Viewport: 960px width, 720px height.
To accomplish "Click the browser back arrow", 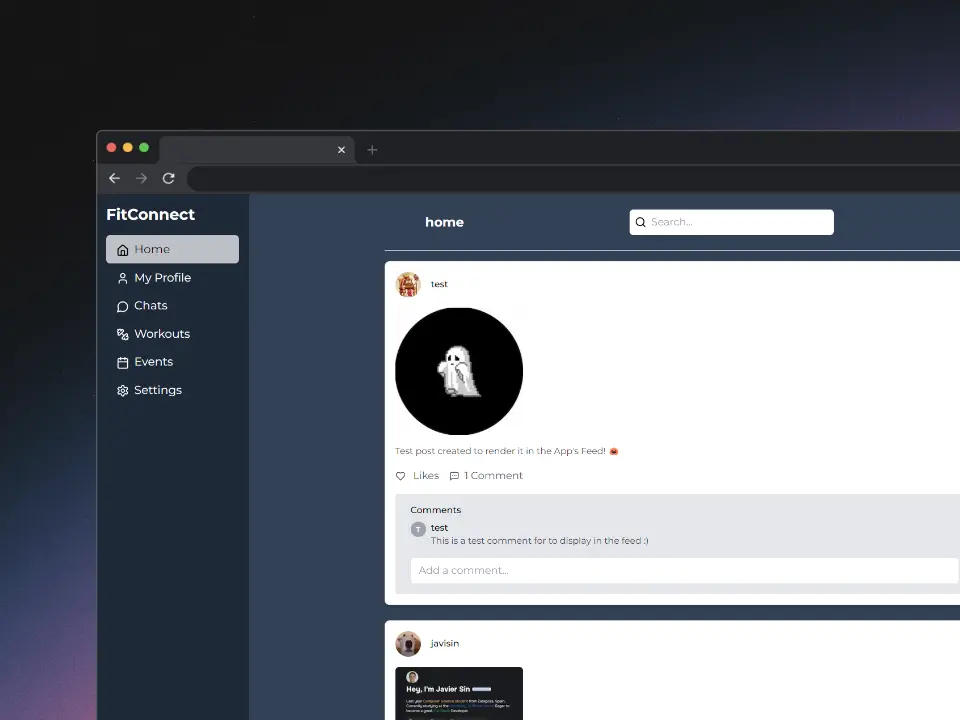I will click(x=114, y=178).
